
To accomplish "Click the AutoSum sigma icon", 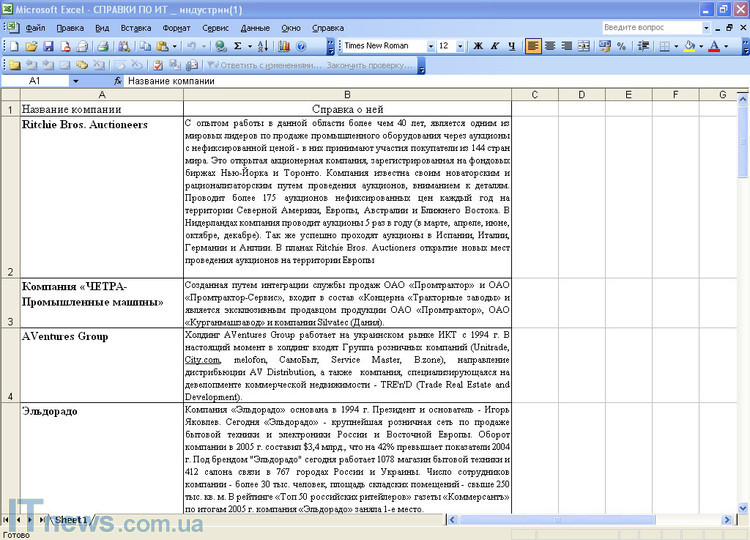I will (238, 46).
